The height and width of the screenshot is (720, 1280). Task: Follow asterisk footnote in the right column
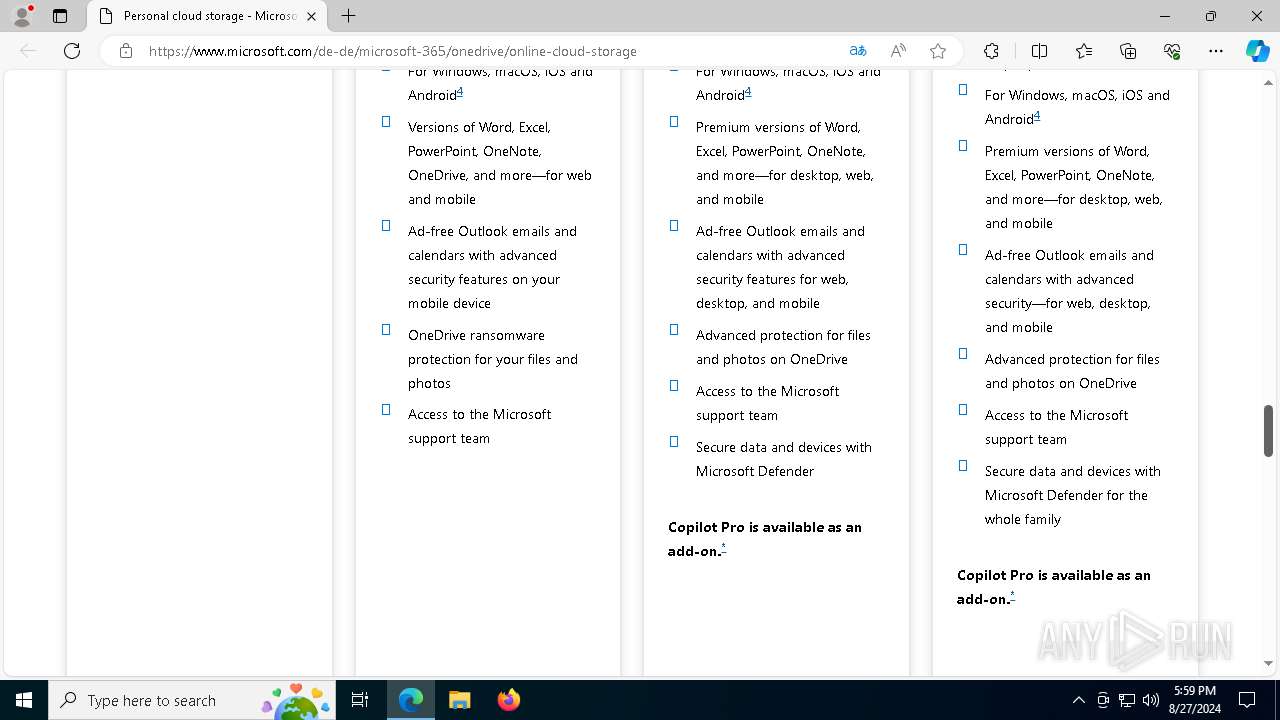click(1012, 596)
